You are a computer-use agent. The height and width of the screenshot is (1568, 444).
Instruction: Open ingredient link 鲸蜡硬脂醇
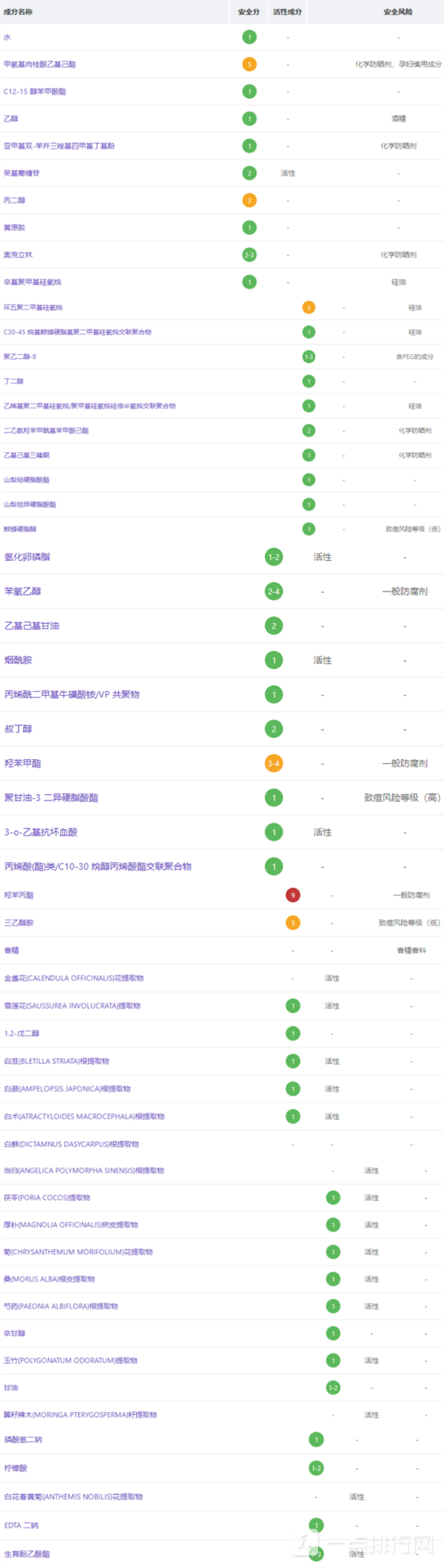pos(20,529)
